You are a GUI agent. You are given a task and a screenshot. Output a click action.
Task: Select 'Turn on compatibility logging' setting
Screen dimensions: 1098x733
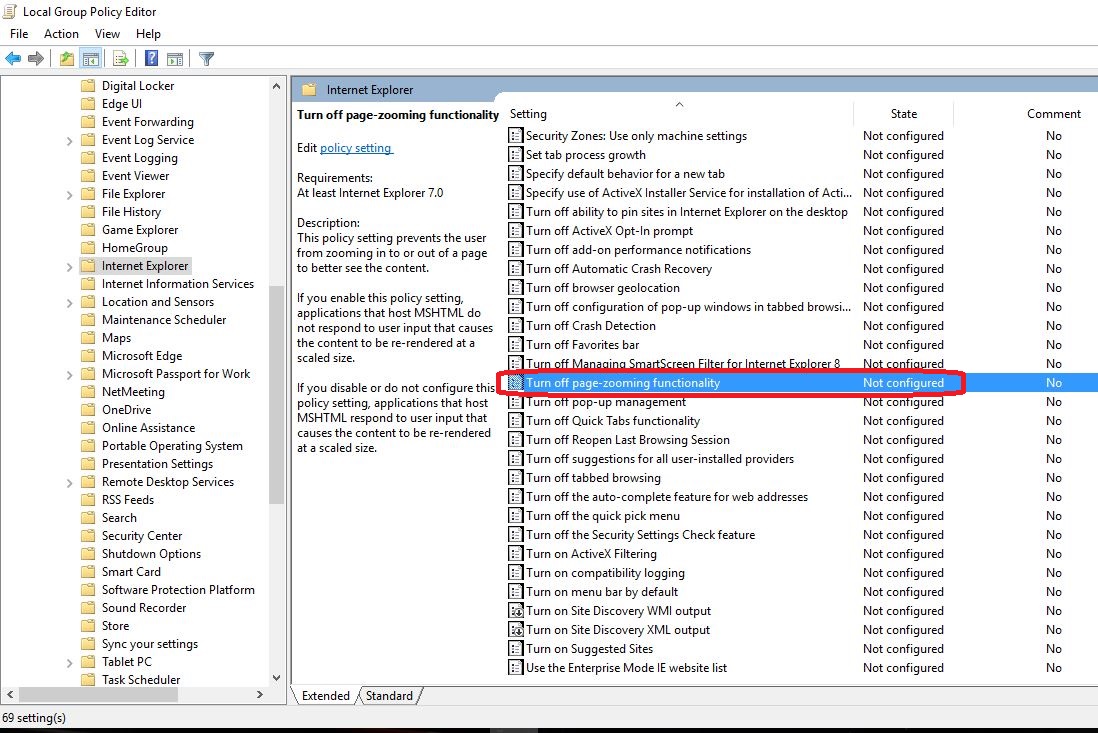(x=605, y=573)
